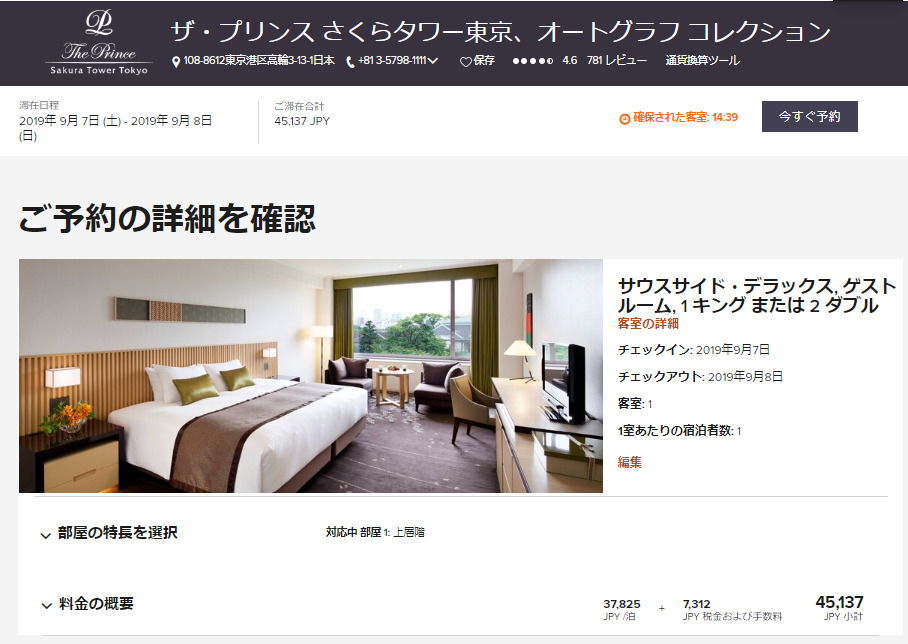Image resolution: width=908 pixels, height=644 pixels.
Task: Click the hotel room photo
Action: pyautogui.click(x=311, y=376)
